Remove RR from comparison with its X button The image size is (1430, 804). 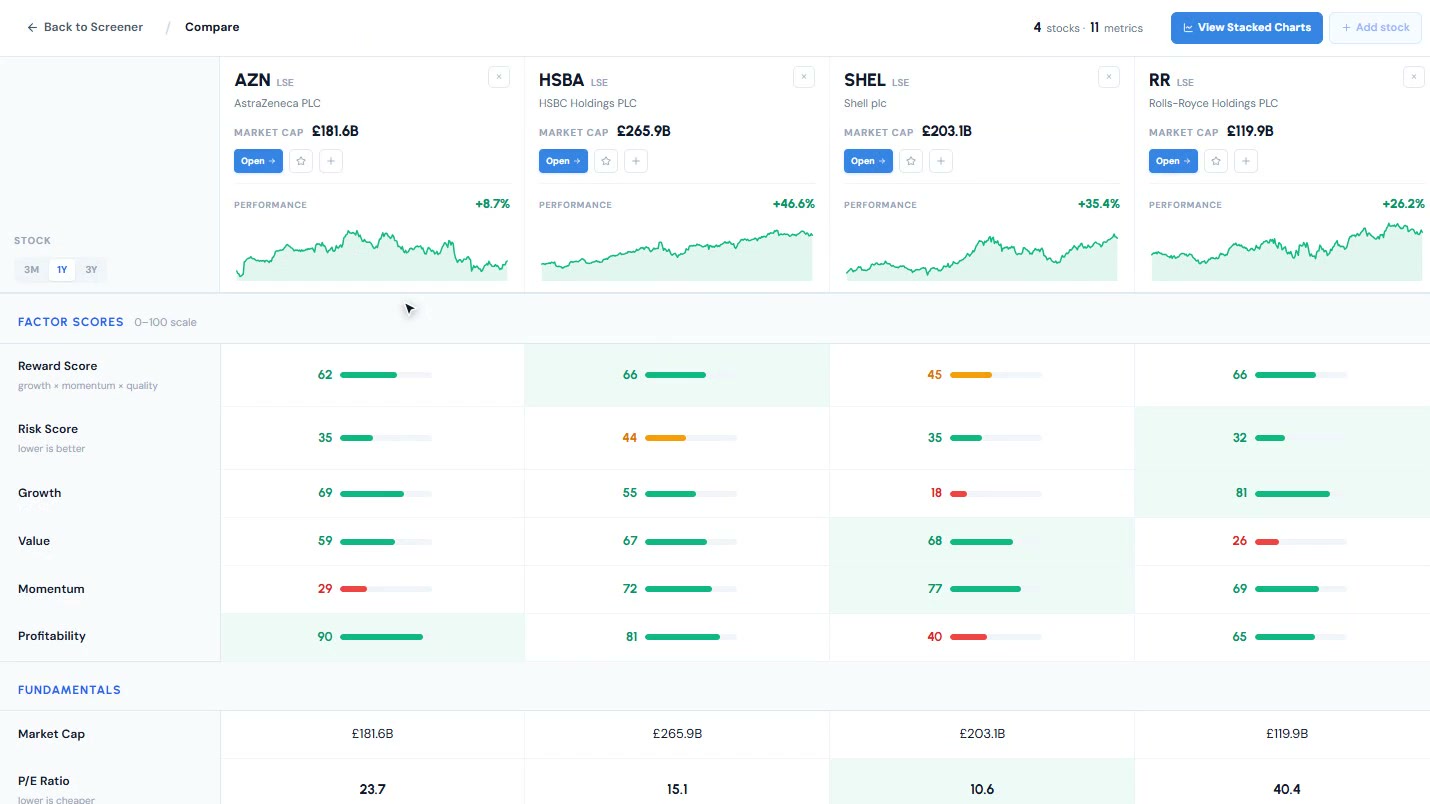click(x=1414, y=77)
